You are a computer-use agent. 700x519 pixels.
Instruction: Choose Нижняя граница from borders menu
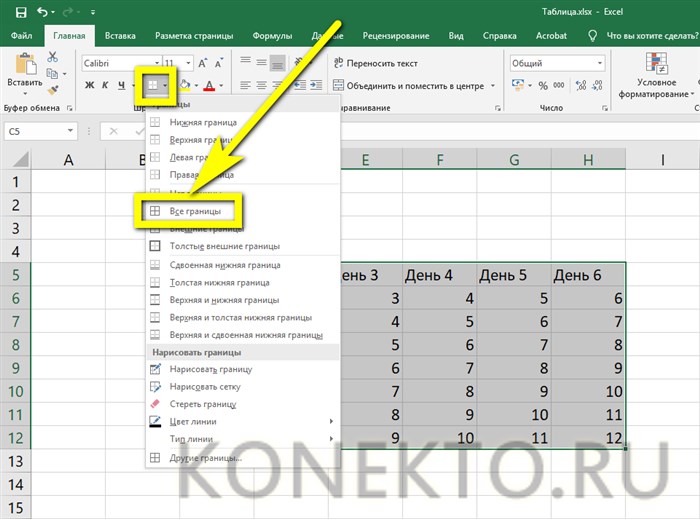click(243, 122)
